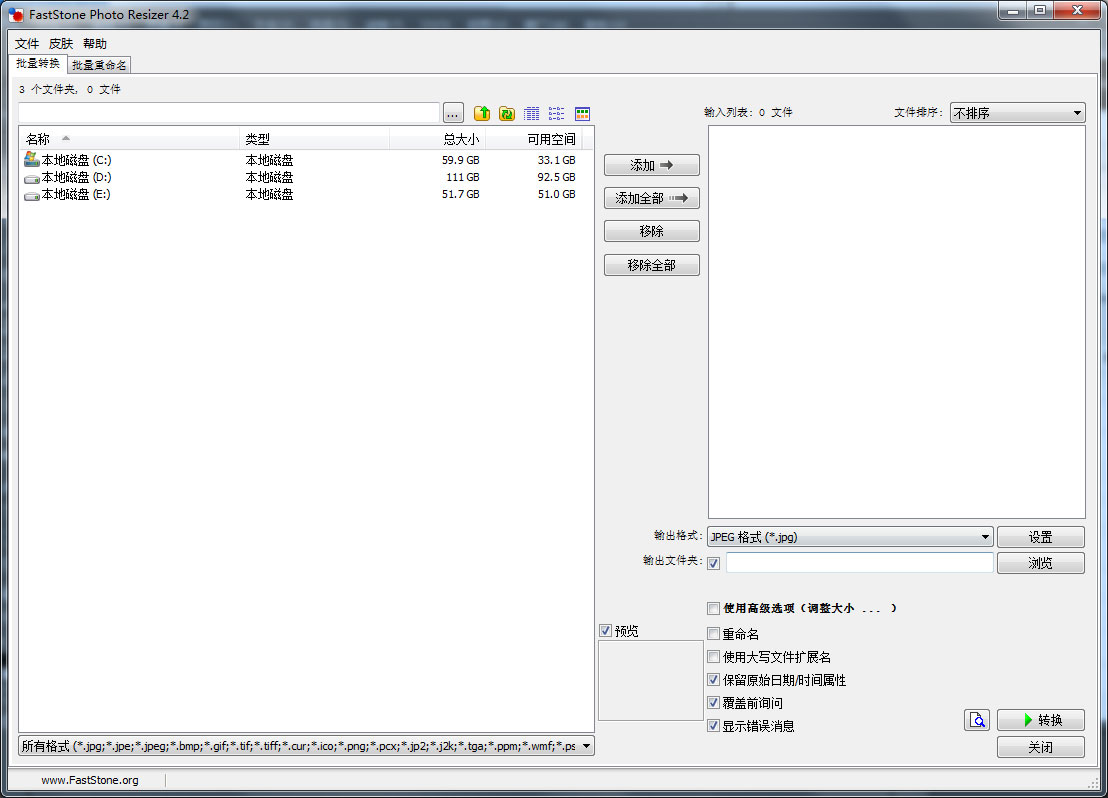
Task: Open the 皮肤 menu
Action: click(x=61, y=44)
